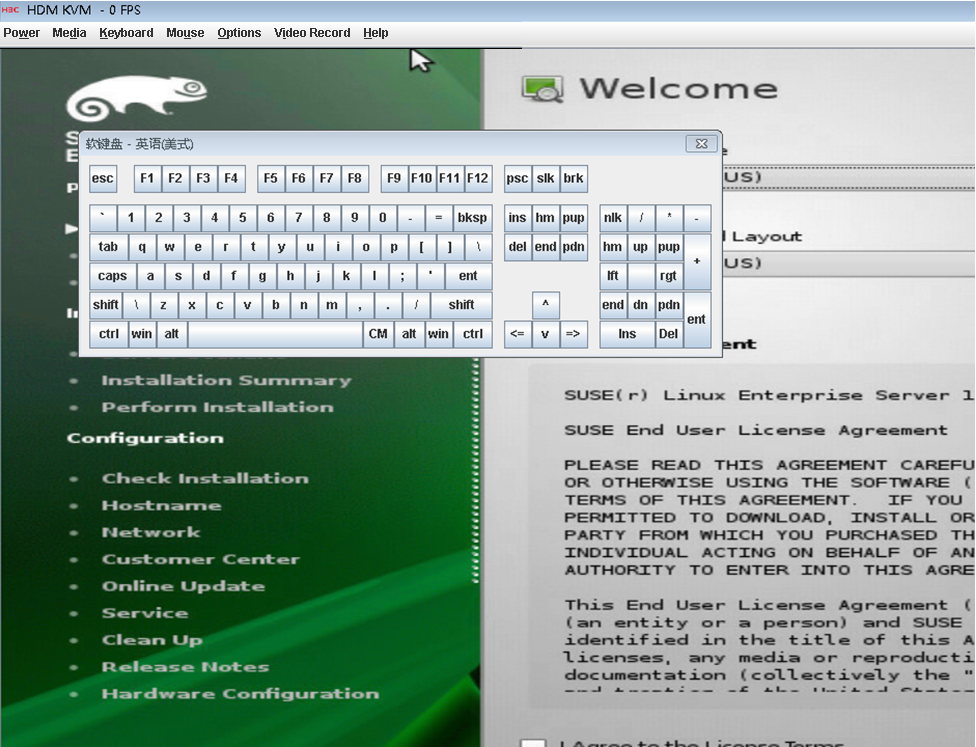
Task: Click the Welcome screen icon
Action: click(543, 89)
